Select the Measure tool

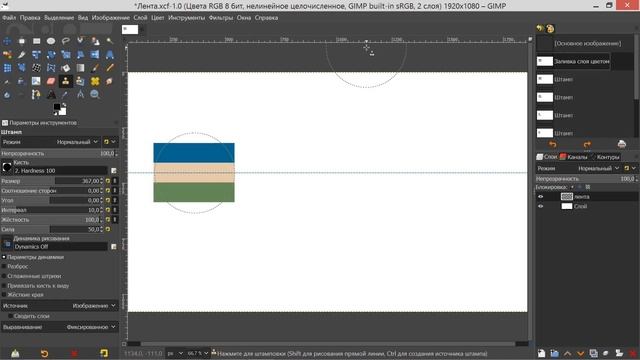pyautogui.click(x=80, y=95)
